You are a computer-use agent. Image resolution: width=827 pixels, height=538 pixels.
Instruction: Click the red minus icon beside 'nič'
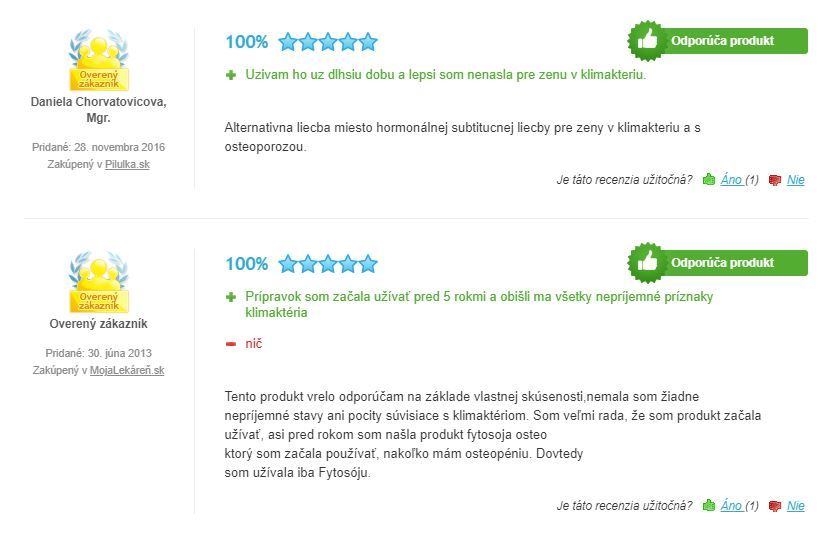click(x=231, y=344)
